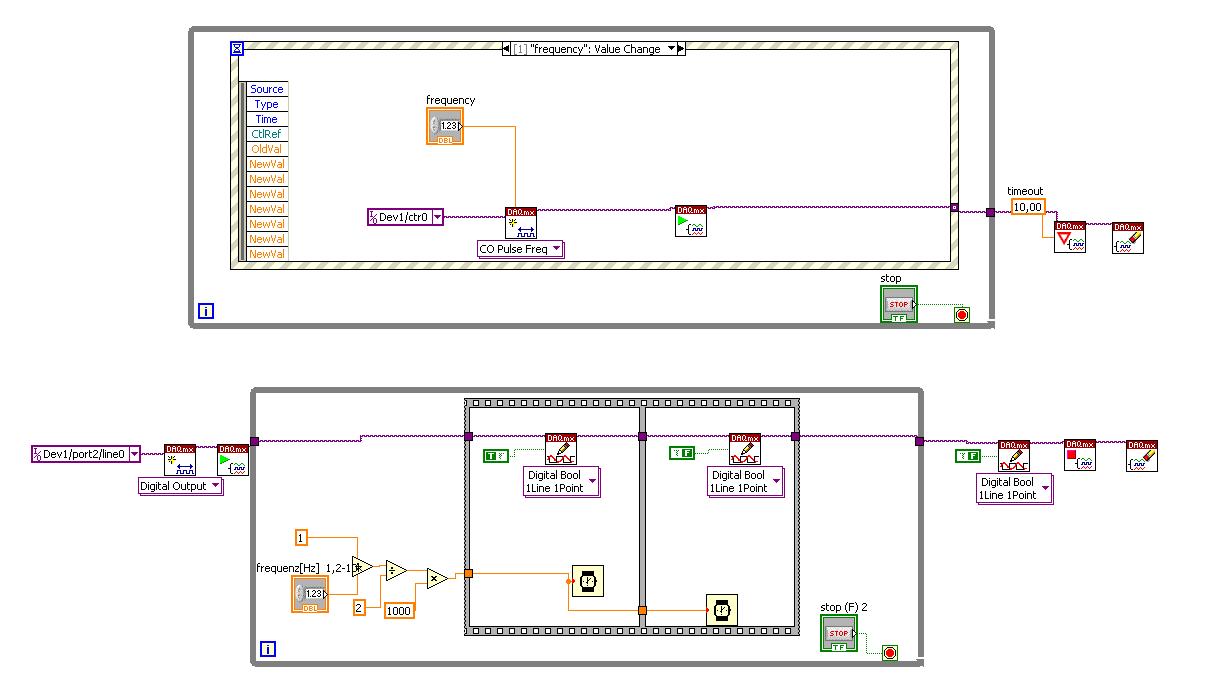This screenshot has width=1220, height=678.
Task: Select Wait (ms) node in first sequence frame
Action: pyautogui.click(x=588, y=581)
